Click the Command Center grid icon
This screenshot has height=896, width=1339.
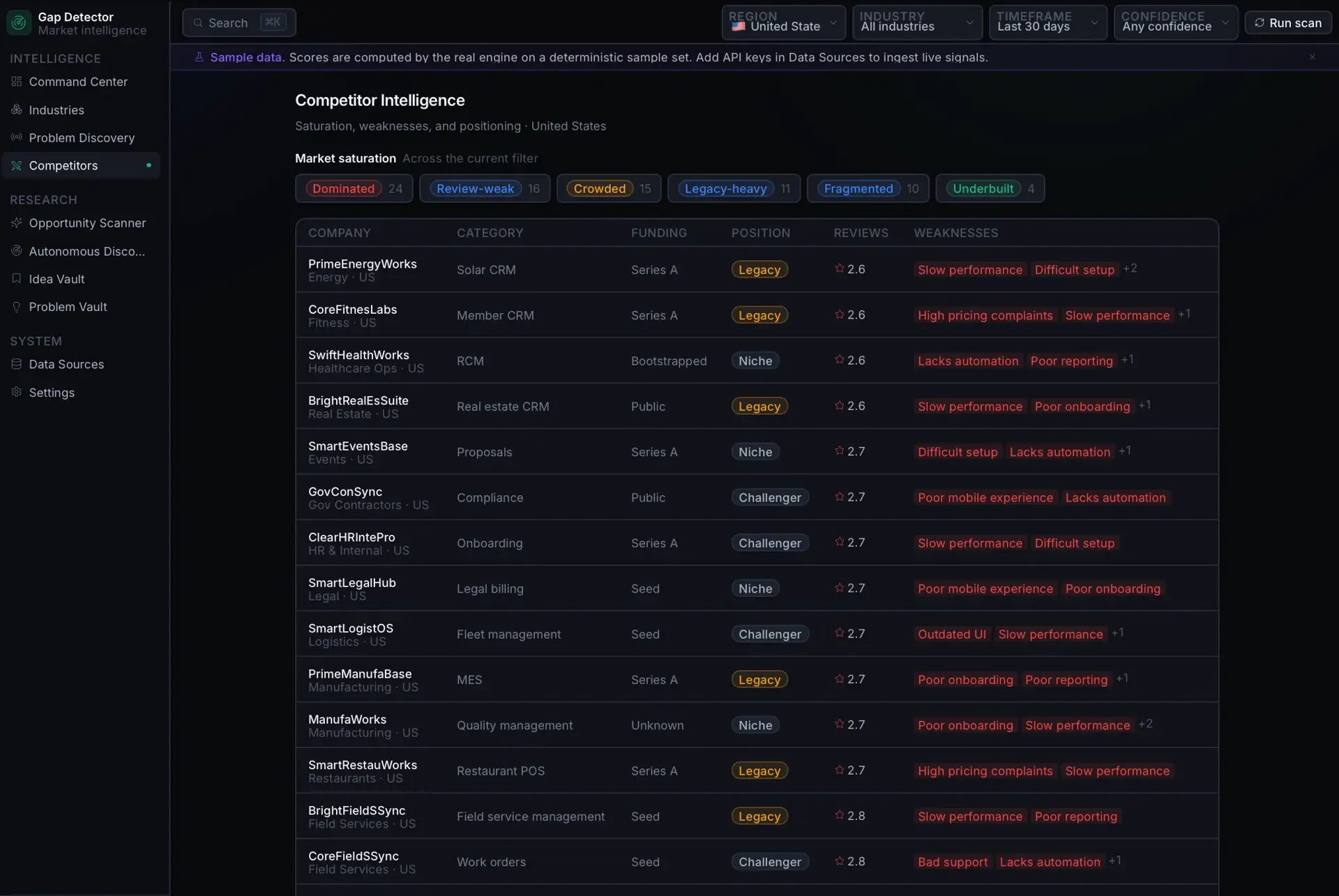pyautogui.click(x=17, y=82)
